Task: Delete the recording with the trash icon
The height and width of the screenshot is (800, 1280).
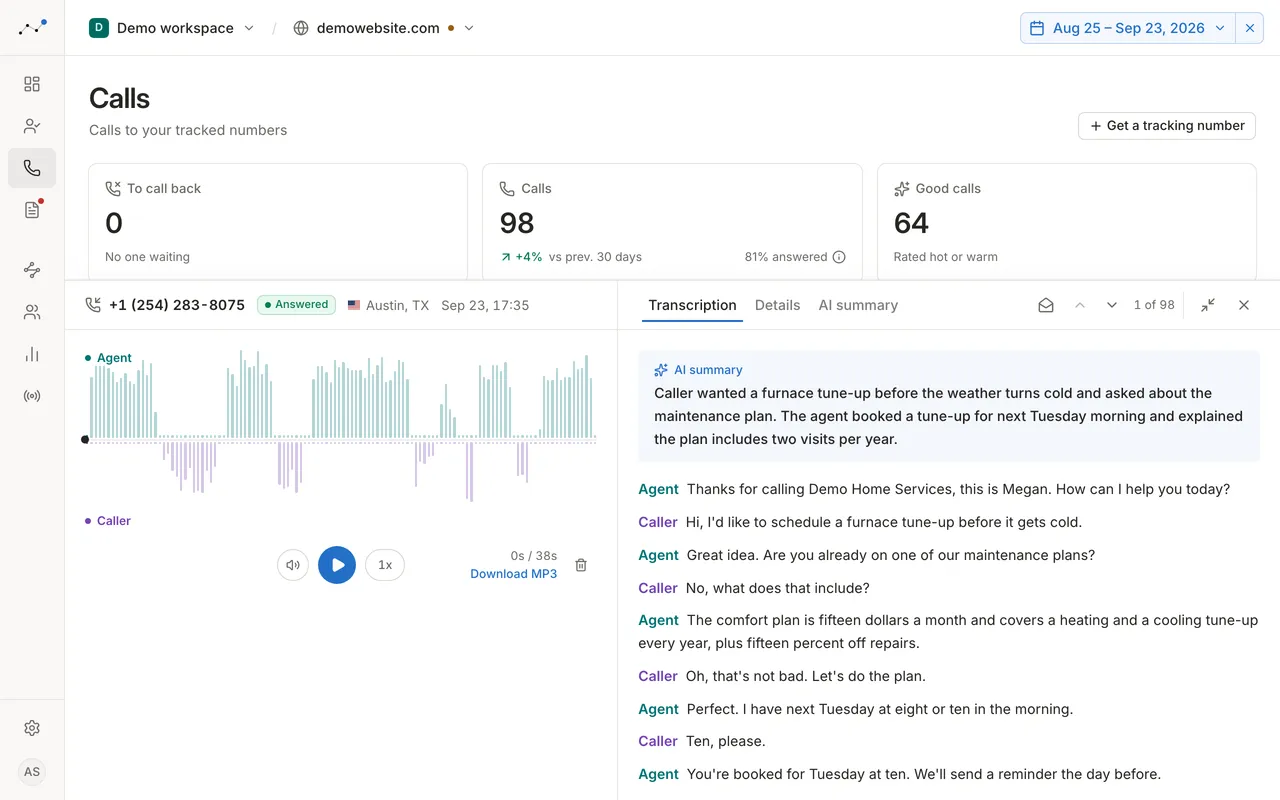Action: click(x=581, y=565)
